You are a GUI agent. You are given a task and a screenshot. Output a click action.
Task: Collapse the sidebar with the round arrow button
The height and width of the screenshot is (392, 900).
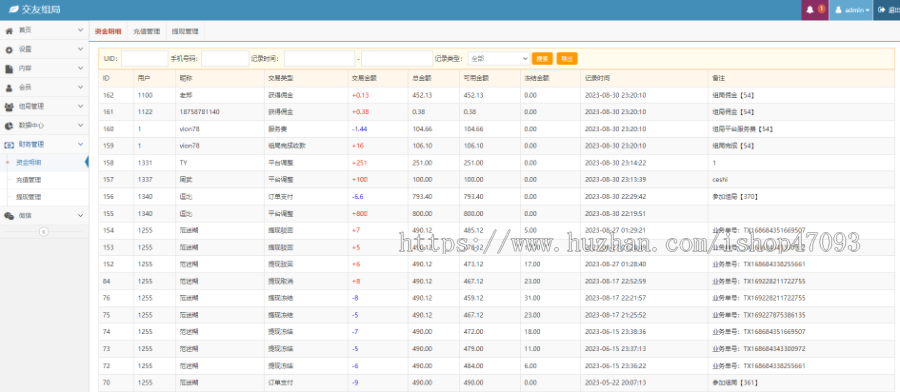[44, 232]
